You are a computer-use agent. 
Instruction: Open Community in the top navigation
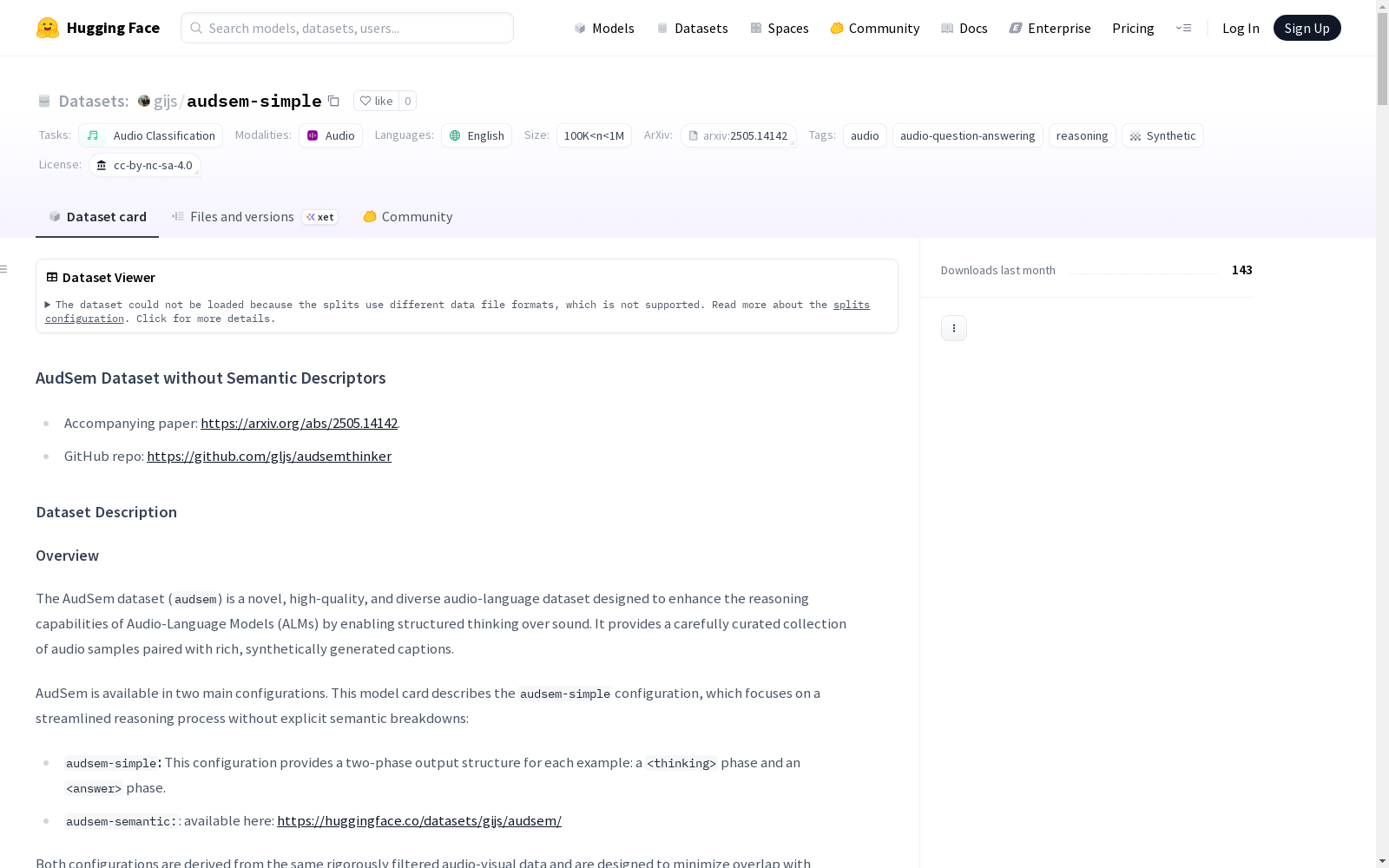[x=875, y=28]
